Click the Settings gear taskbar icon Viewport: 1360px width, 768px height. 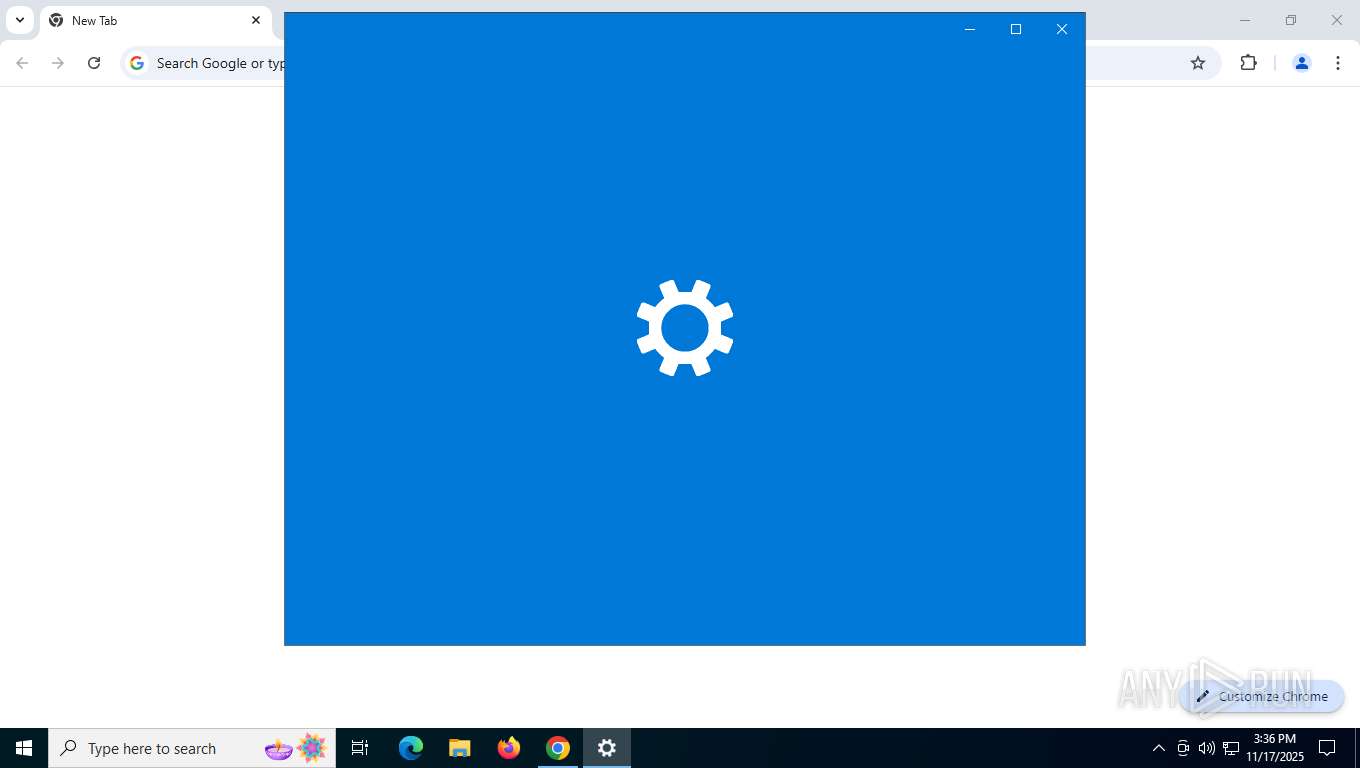point(607,748)
